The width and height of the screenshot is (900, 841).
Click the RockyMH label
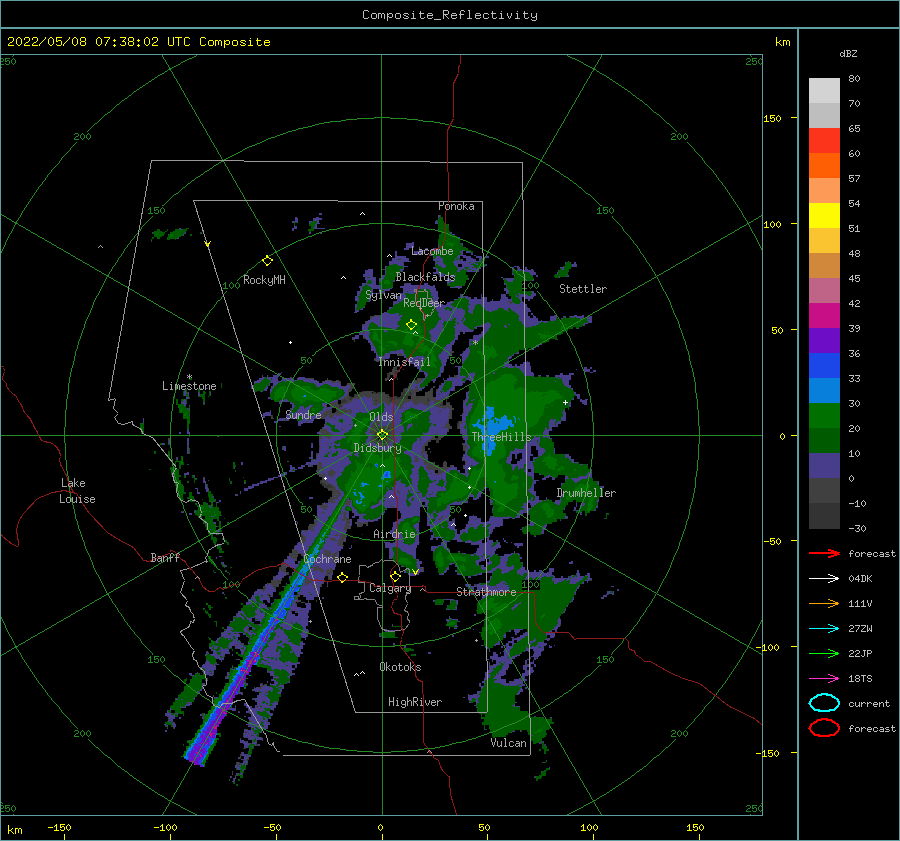click(x=264, y=280)
